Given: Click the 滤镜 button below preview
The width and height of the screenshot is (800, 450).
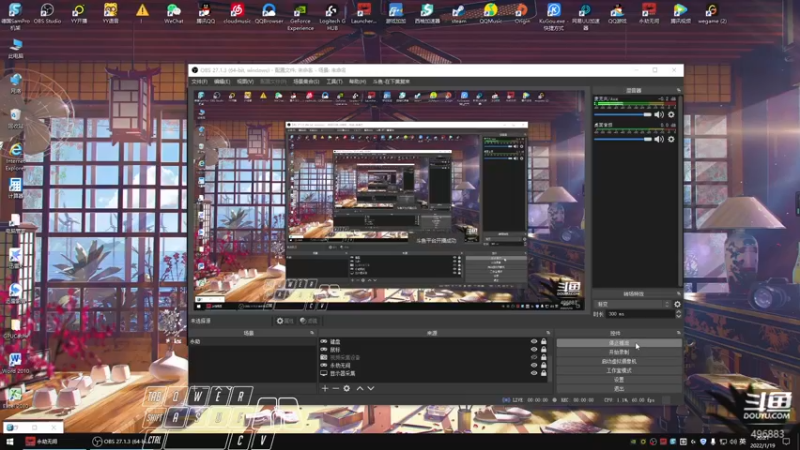Looking at the screenshot, I should pyautogui.click(x=309, y=321).
